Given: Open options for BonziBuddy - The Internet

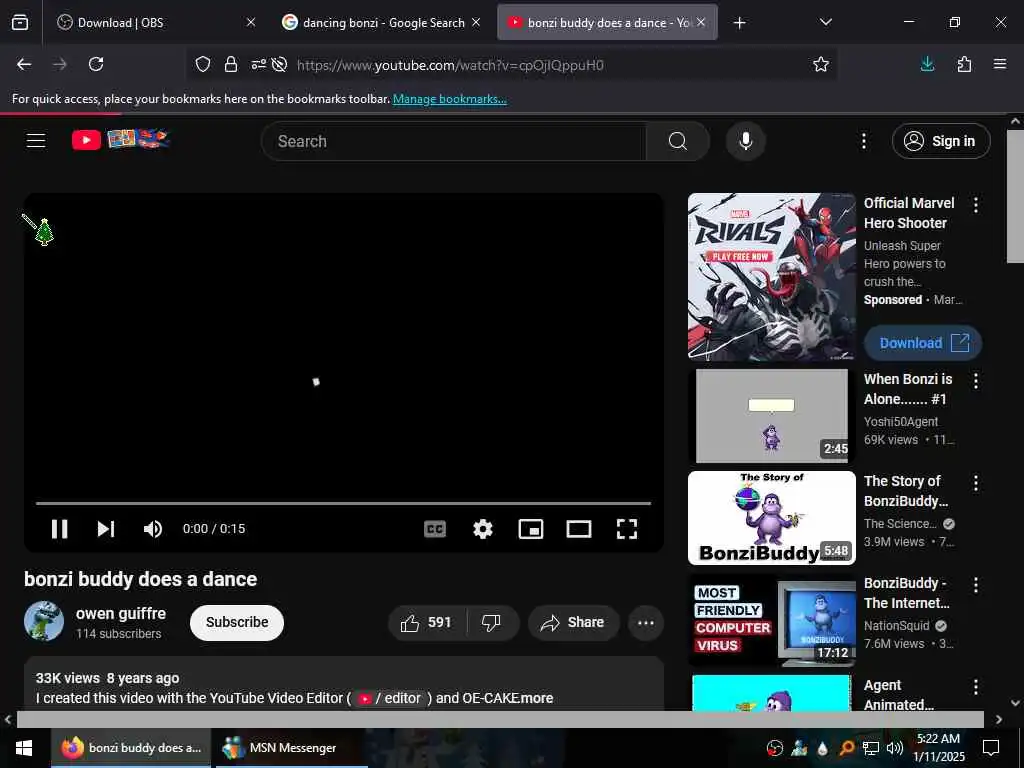Looking at the screenshot, I should 976,585.
